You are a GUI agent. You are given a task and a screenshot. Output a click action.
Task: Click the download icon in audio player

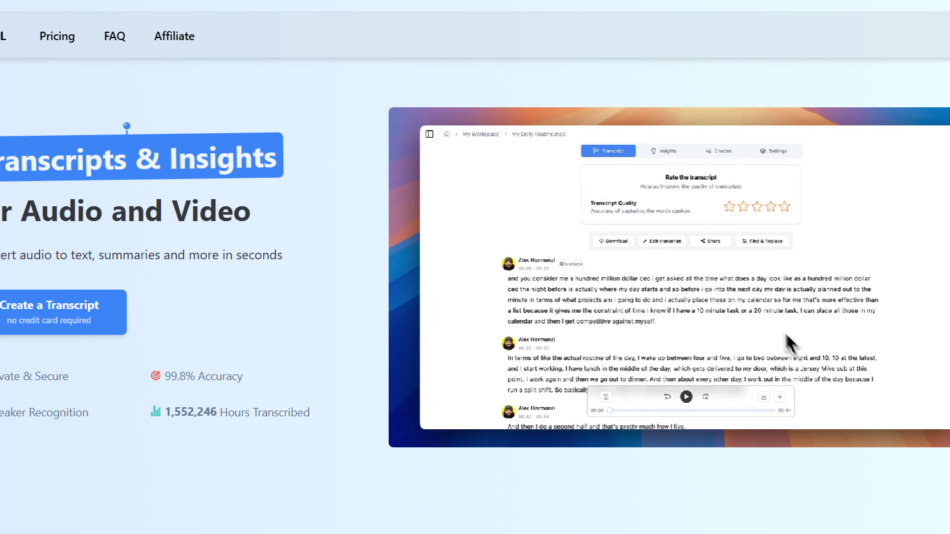764,397
